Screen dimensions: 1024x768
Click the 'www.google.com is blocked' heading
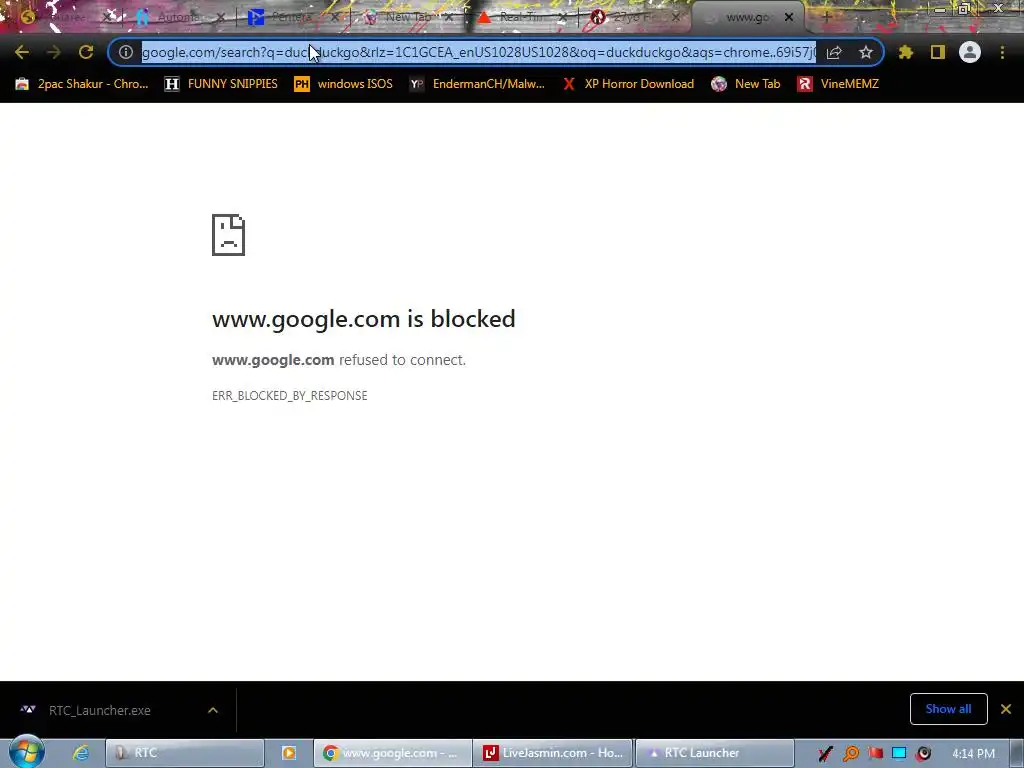(x=364, y=319)
